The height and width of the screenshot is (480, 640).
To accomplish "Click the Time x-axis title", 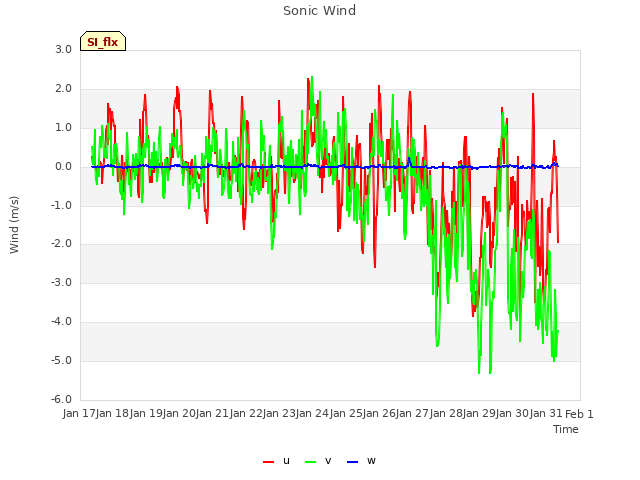I will (566, 429).
